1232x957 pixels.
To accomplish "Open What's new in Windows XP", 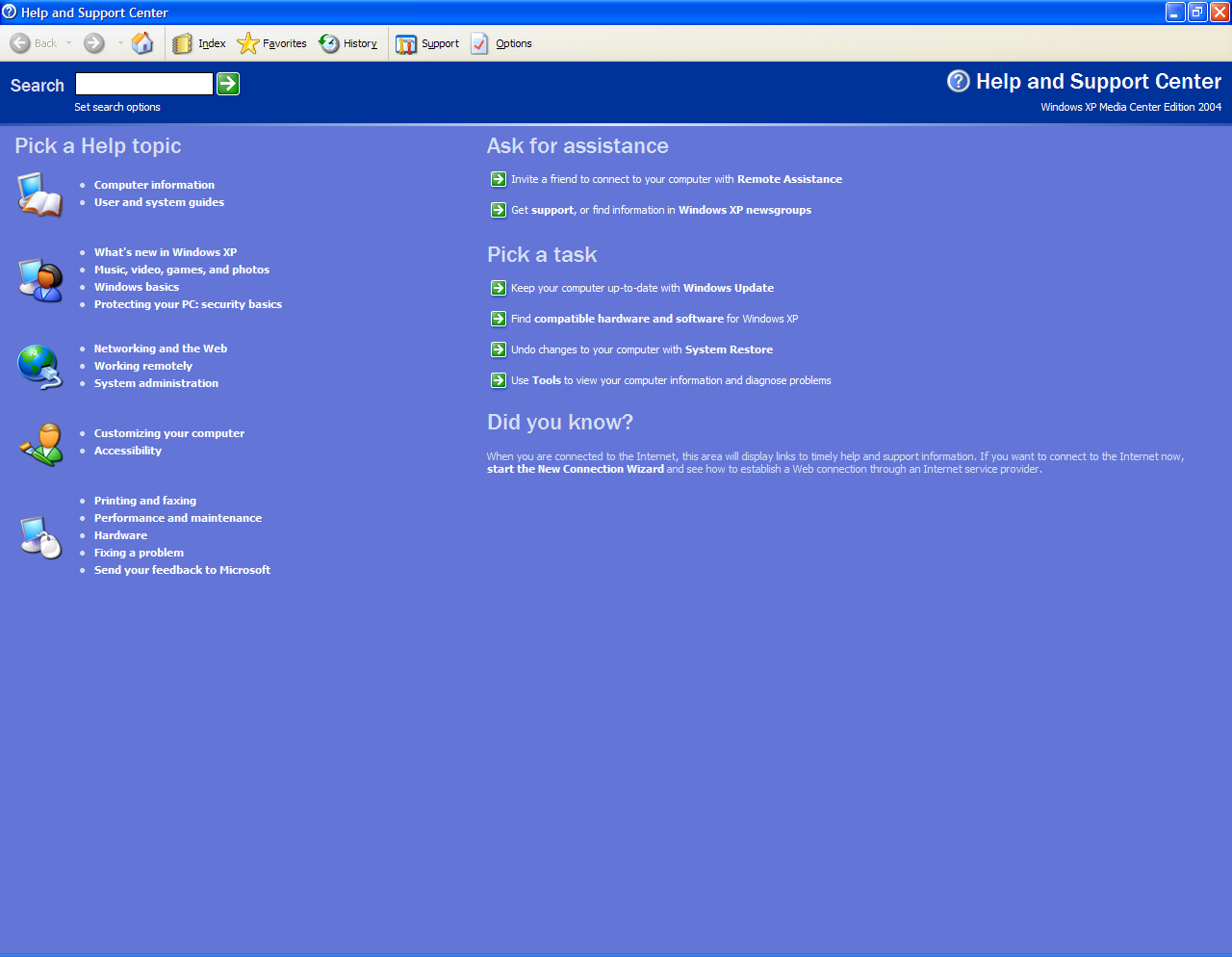I will pyautogui.click(x=166, y=252).
